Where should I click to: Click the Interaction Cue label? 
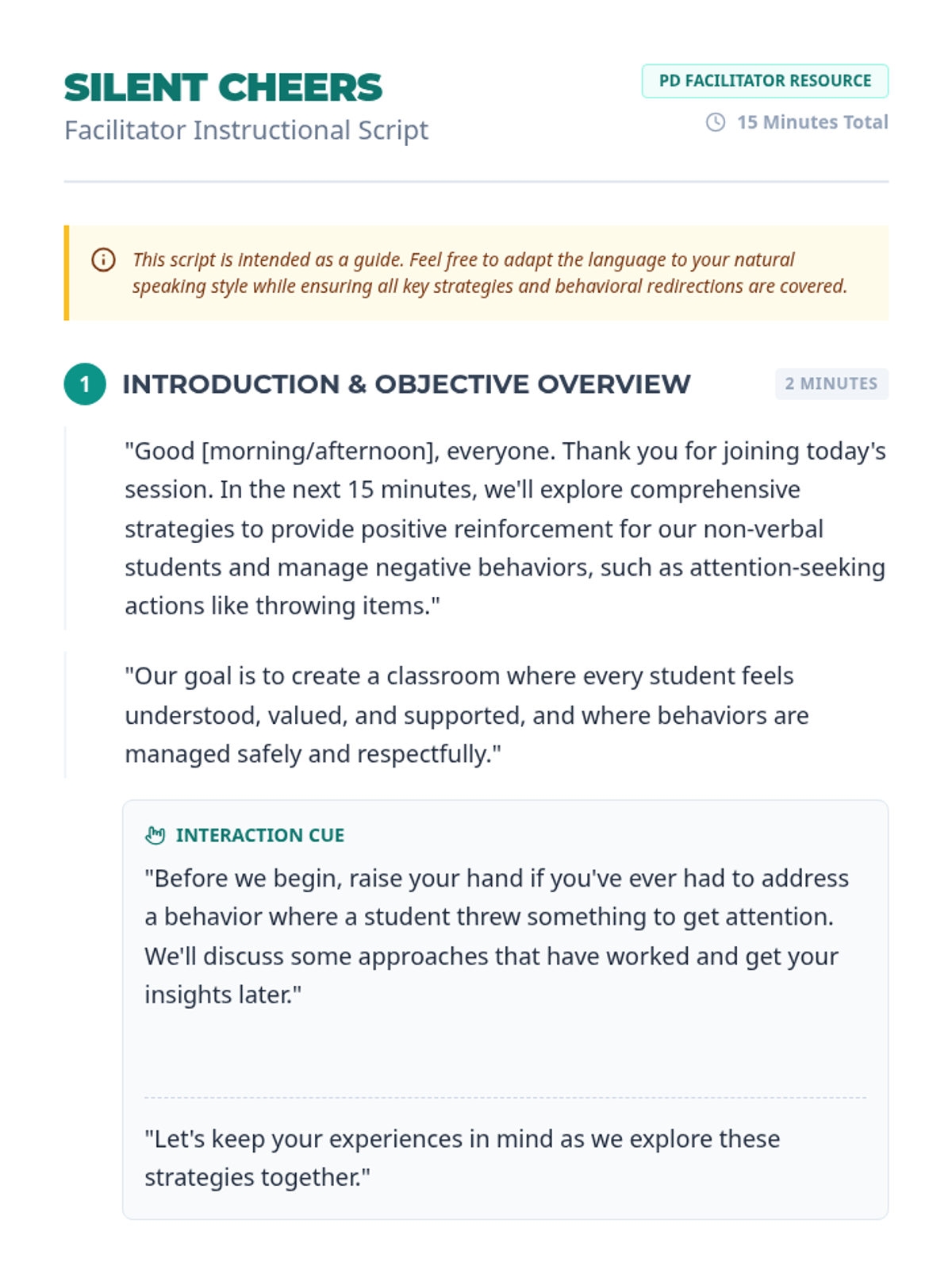pyautogui.click(x=260, y=835)
